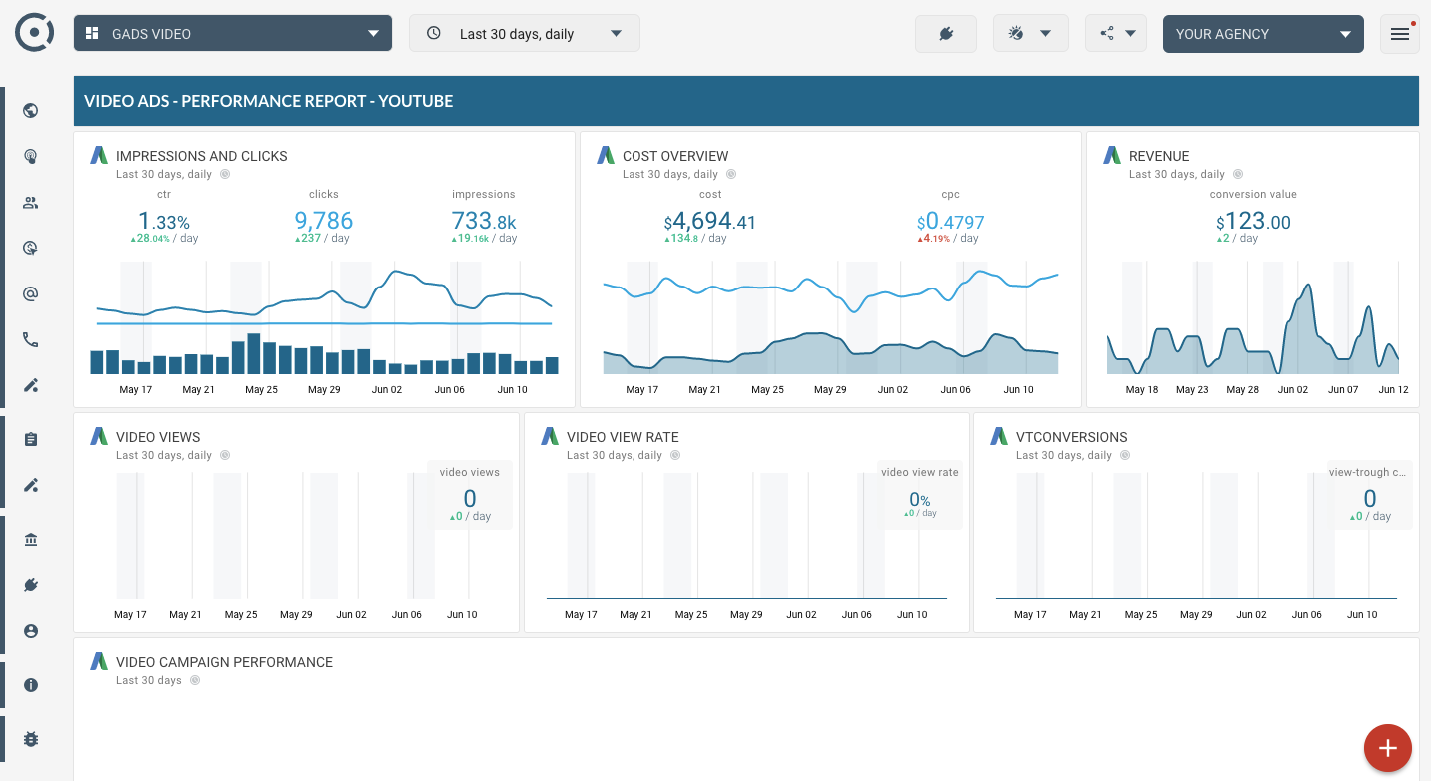
Task: Open the Last 30 days, daily date selector
Action: click(x=524, y=34)
